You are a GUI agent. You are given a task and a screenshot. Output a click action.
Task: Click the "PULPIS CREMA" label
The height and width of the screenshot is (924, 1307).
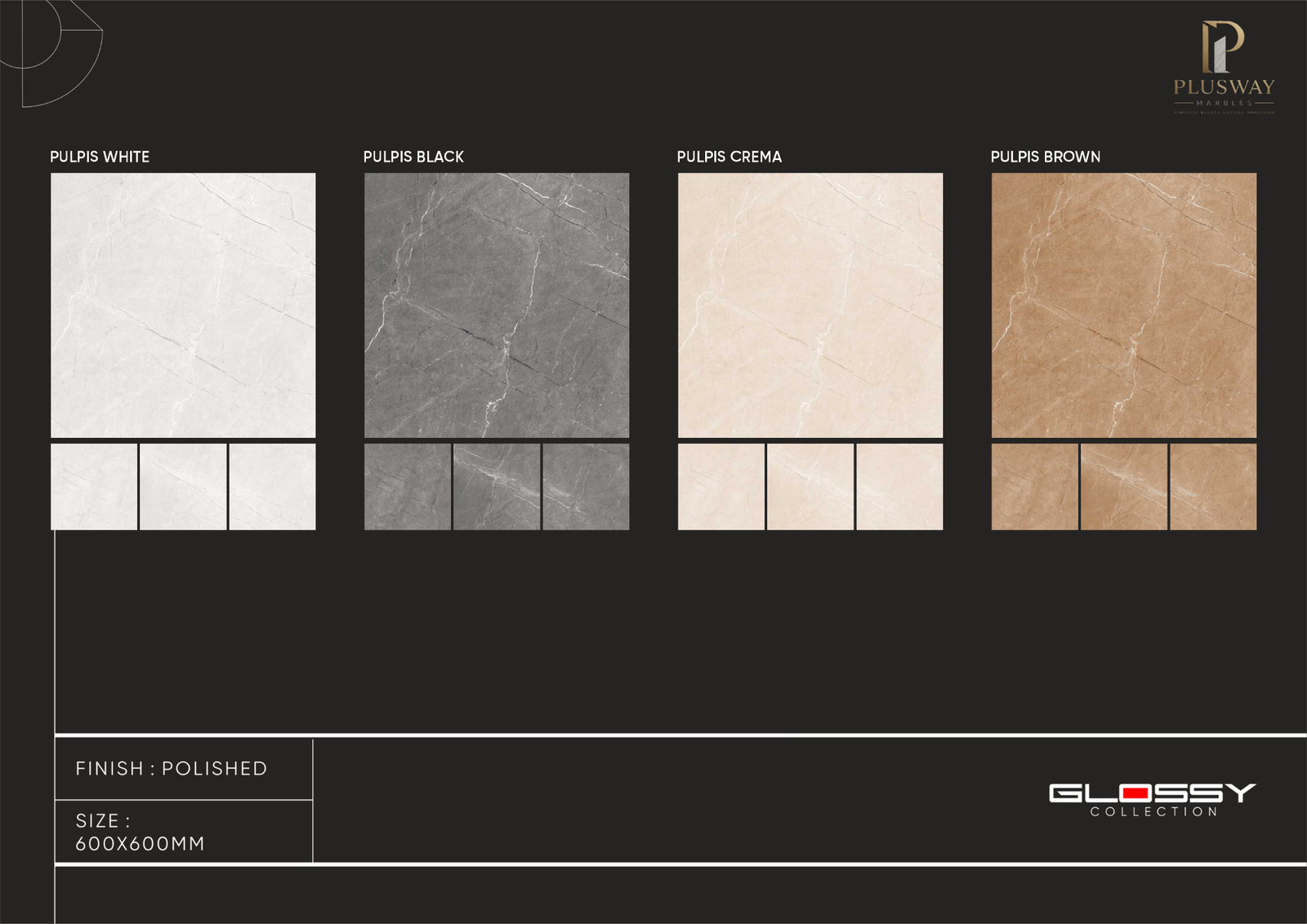pos(729,157)
